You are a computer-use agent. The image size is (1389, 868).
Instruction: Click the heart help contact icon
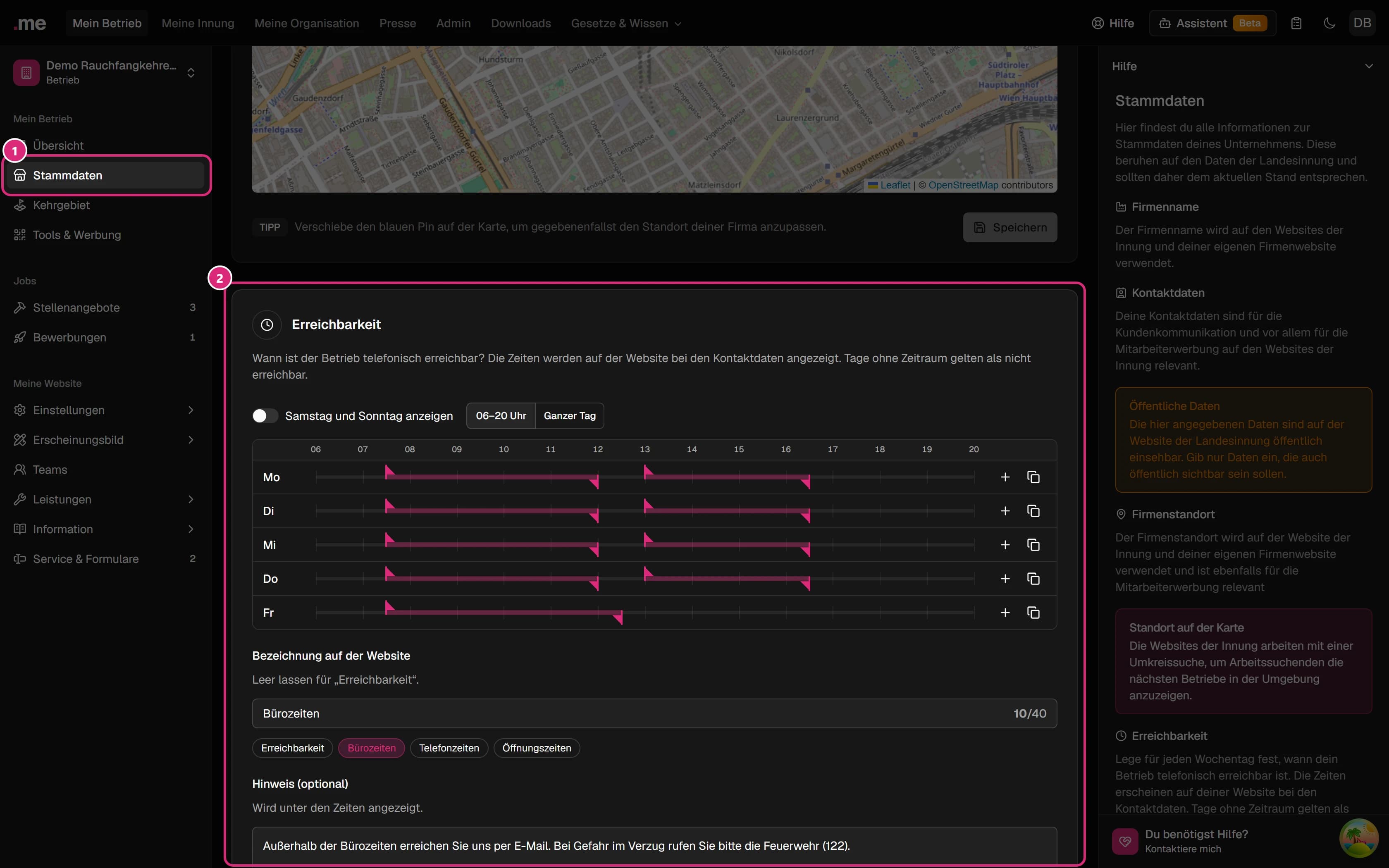click(x=1125, y=841)
